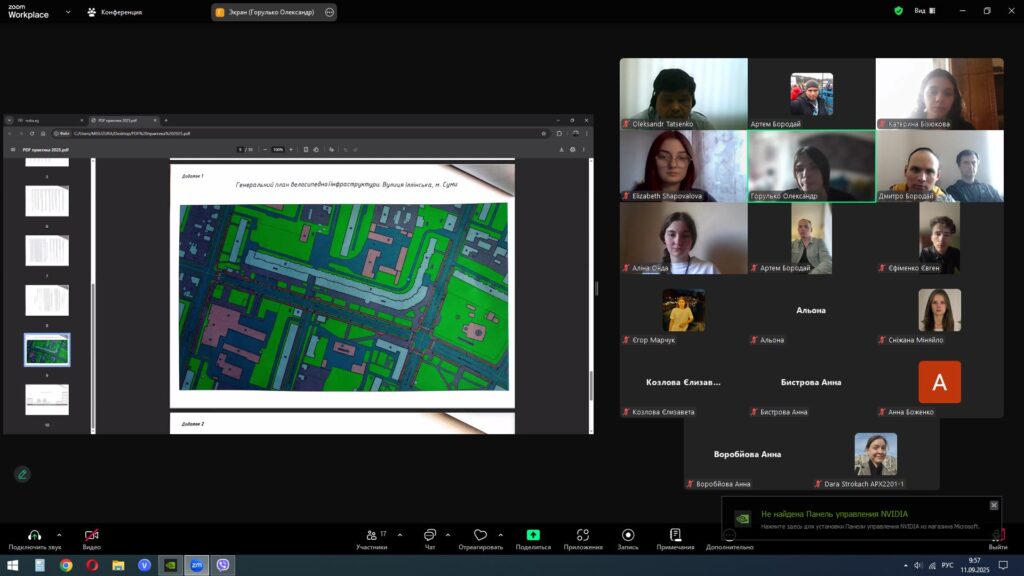Expand the arrow next to Отреагировать

click(501, 535)
